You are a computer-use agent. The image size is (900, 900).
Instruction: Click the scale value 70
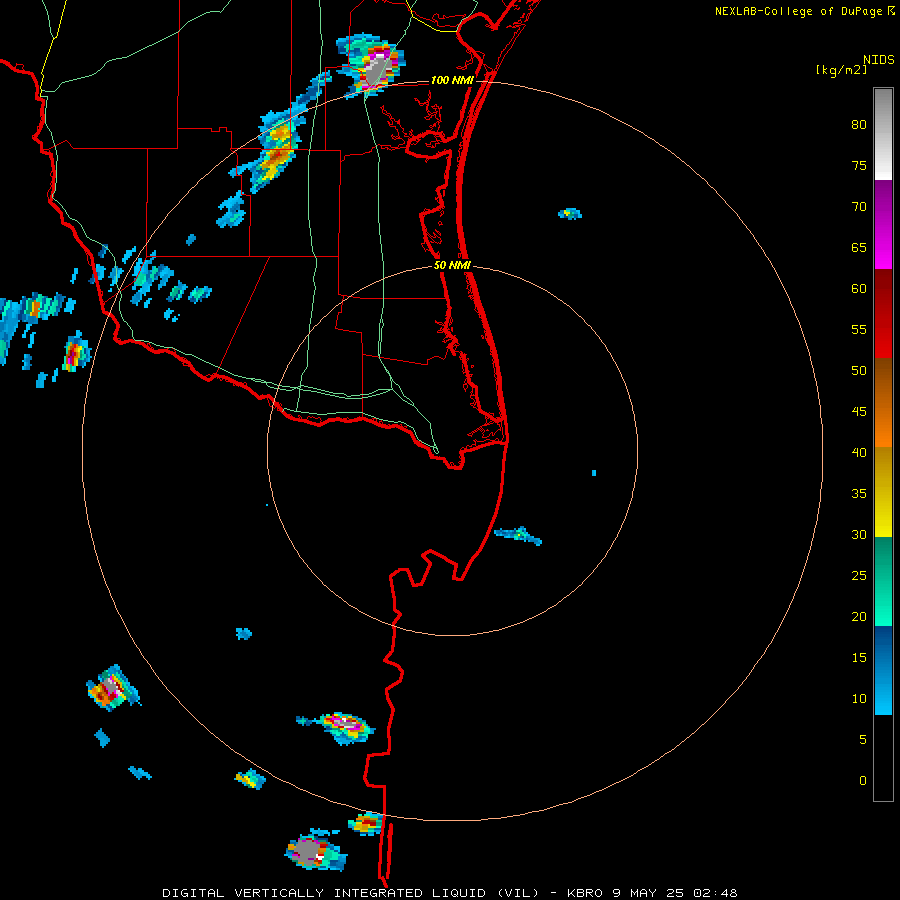pos(859,207)
